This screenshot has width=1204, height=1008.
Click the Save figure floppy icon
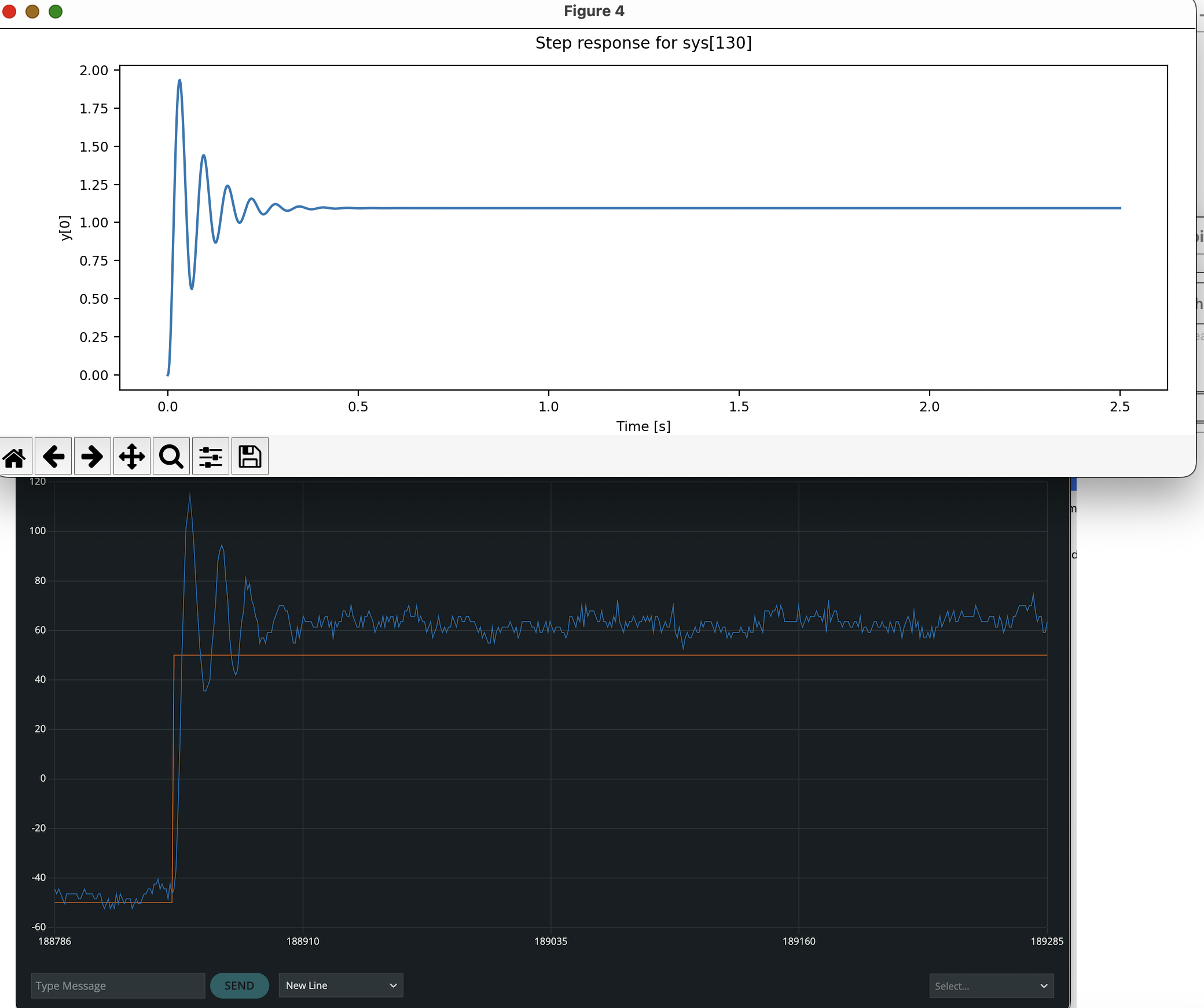(250, 457)
